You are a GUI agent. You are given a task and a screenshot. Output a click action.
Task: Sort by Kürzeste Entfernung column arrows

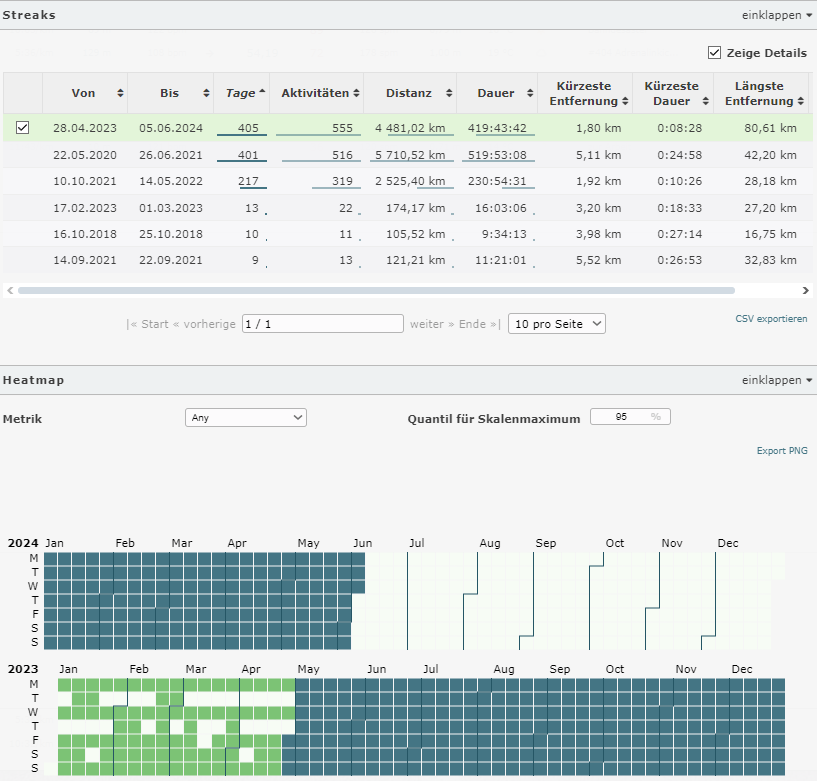(625, 102)
